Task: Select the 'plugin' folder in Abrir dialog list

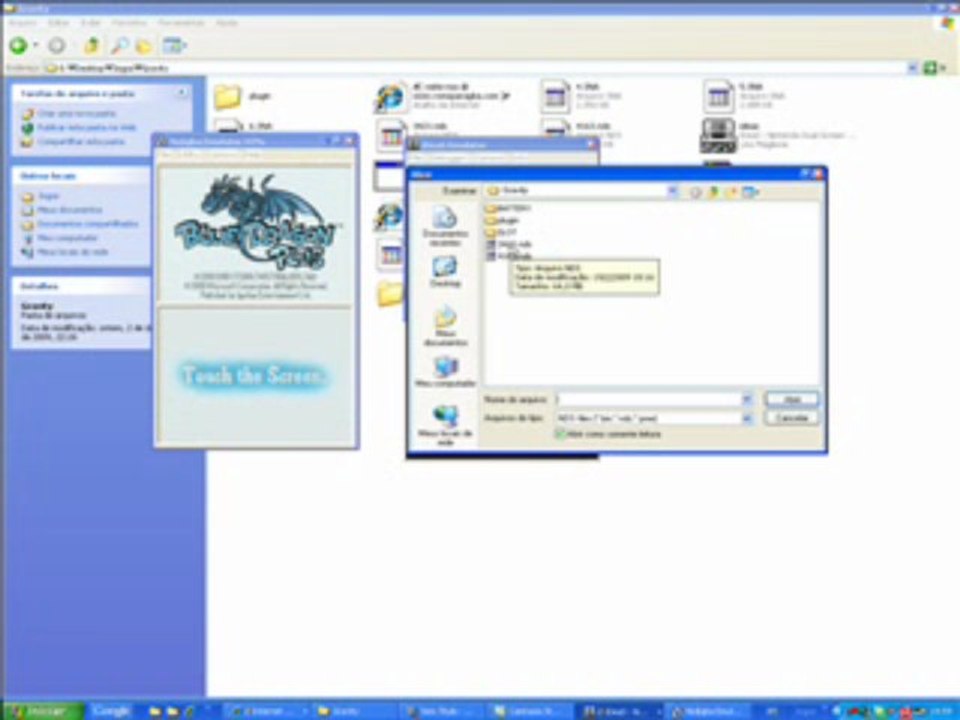Action: 503,220
